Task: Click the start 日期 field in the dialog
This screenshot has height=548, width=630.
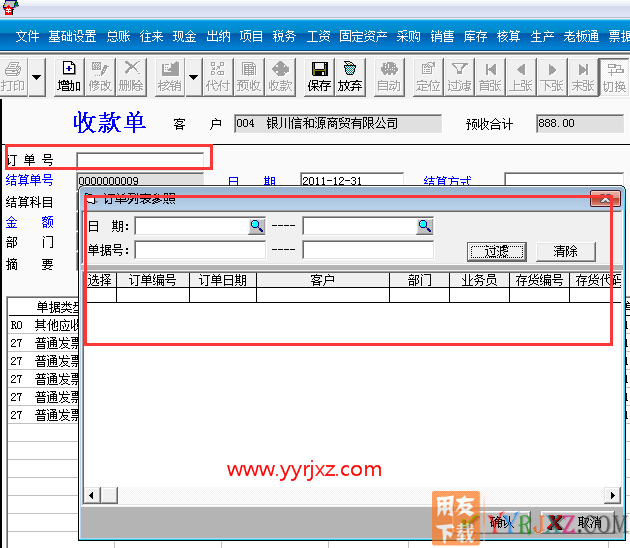Action: click(x=192, y=226)
